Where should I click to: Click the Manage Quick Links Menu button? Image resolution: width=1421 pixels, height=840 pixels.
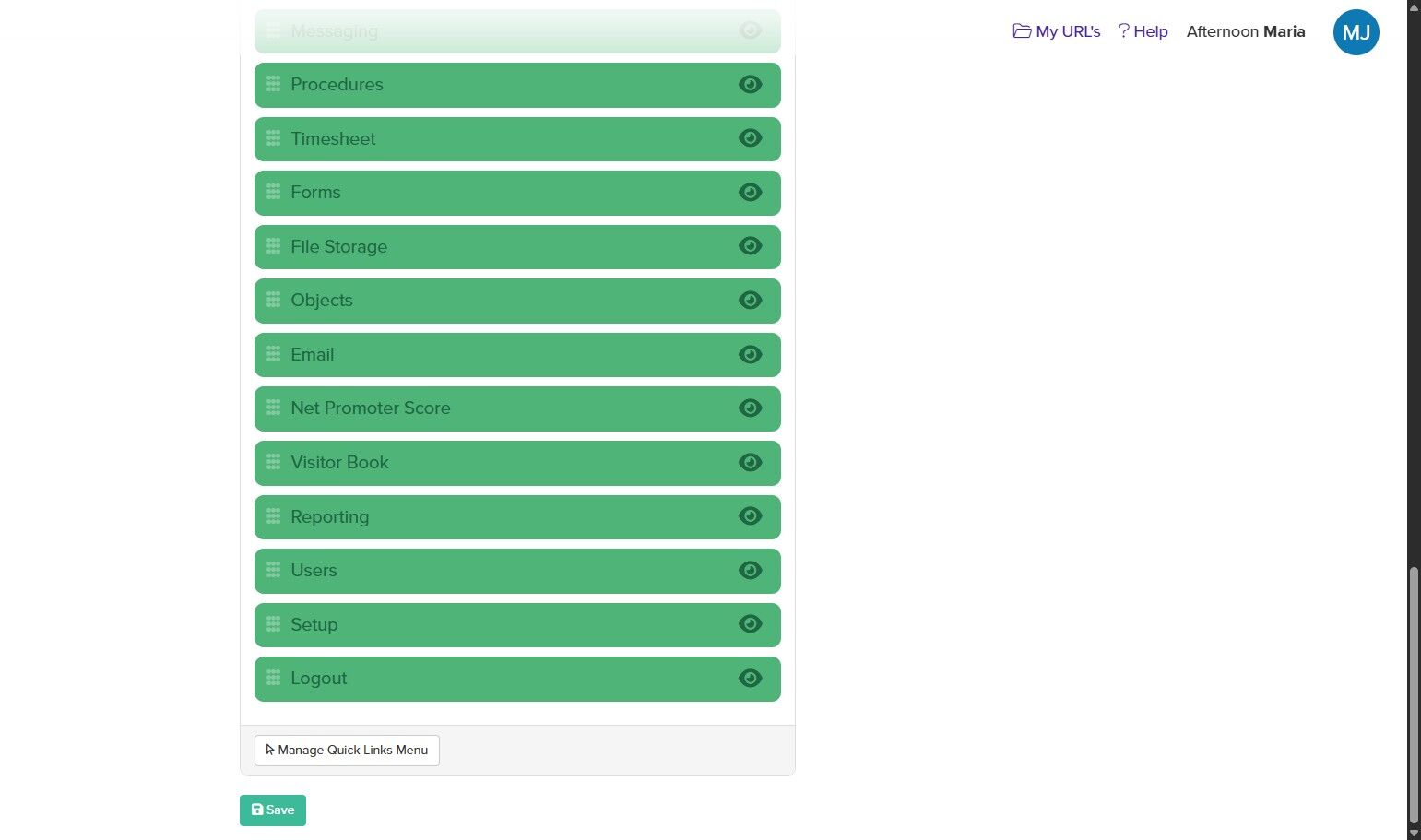(347, 751)
